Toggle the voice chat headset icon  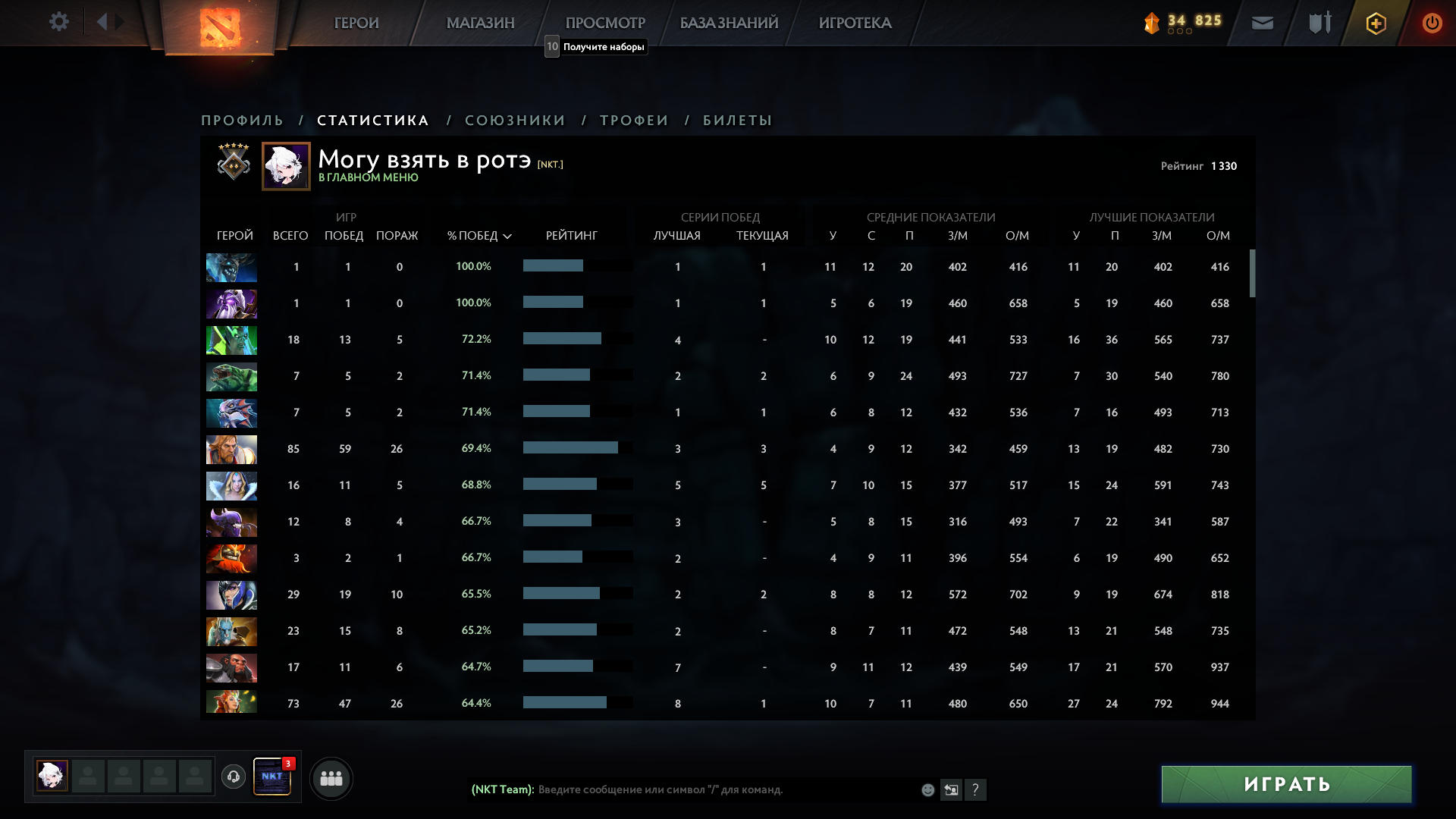click(x=234, y=777)
